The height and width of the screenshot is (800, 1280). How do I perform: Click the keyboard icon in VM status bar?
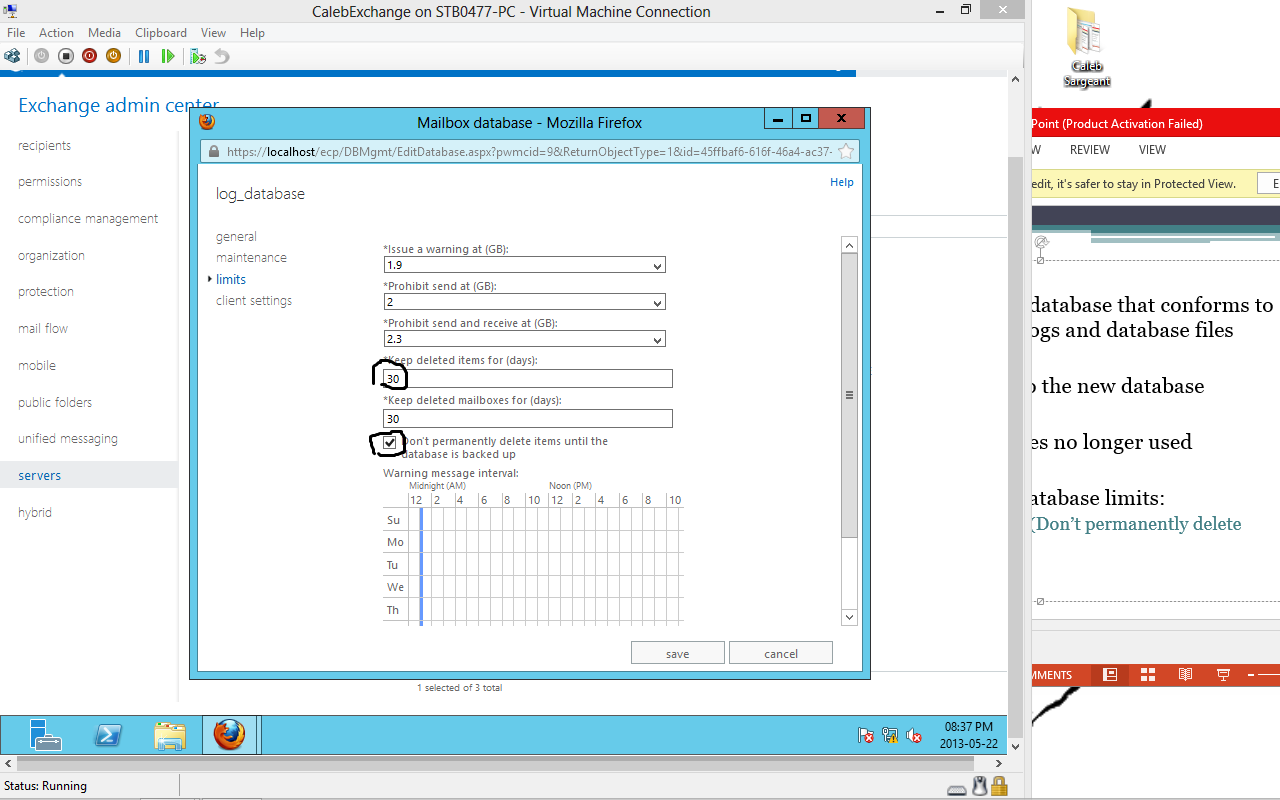click(x=957, y=789)
